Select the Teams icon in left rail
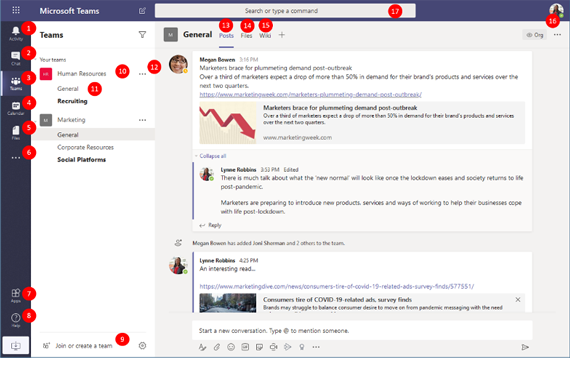This screenshot has height=369, width=570. [16, 83]
